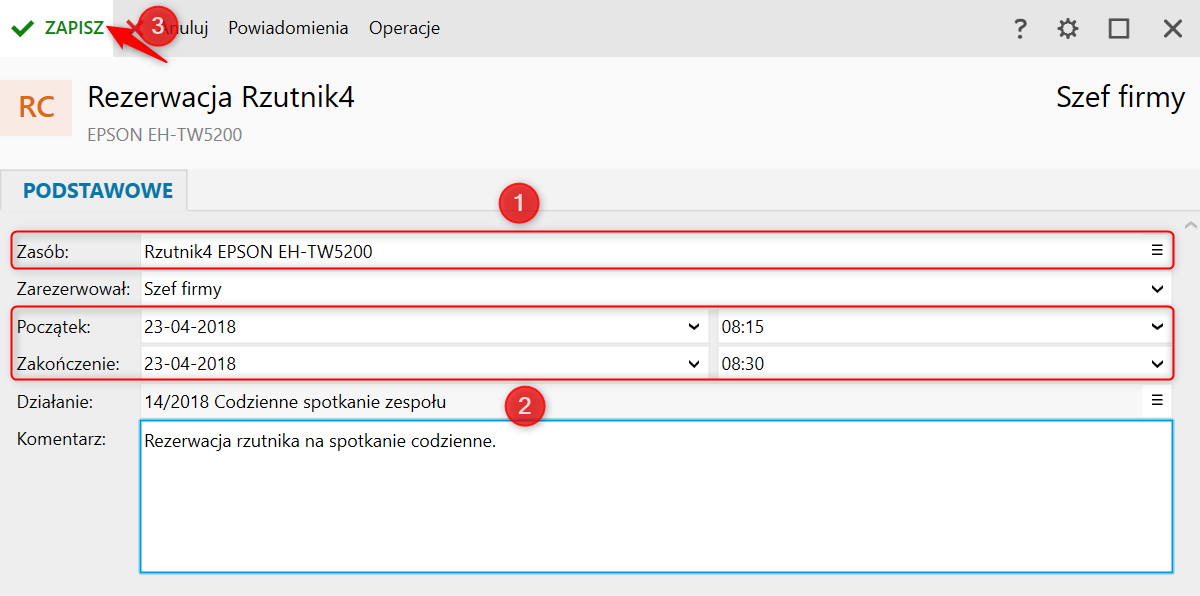Switch to the PODSTAWOWE tab
The image size is (1200, 596).
(x=98, y=190)
